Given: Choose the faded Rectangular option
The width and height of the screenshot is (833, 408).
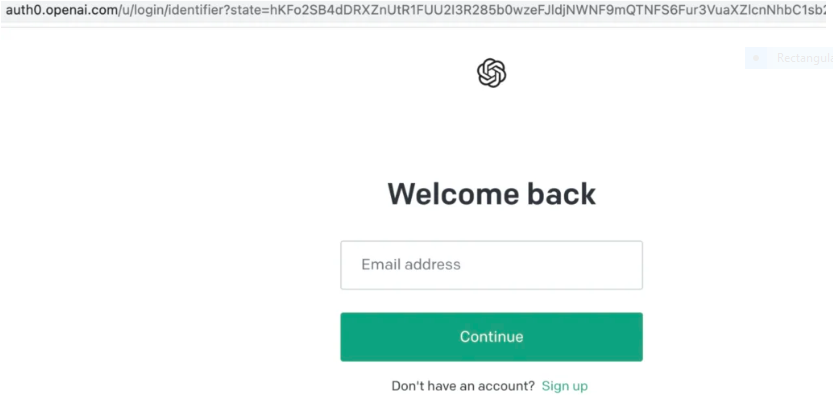Looking at the screenshot, I should click(x=803, y=58).
